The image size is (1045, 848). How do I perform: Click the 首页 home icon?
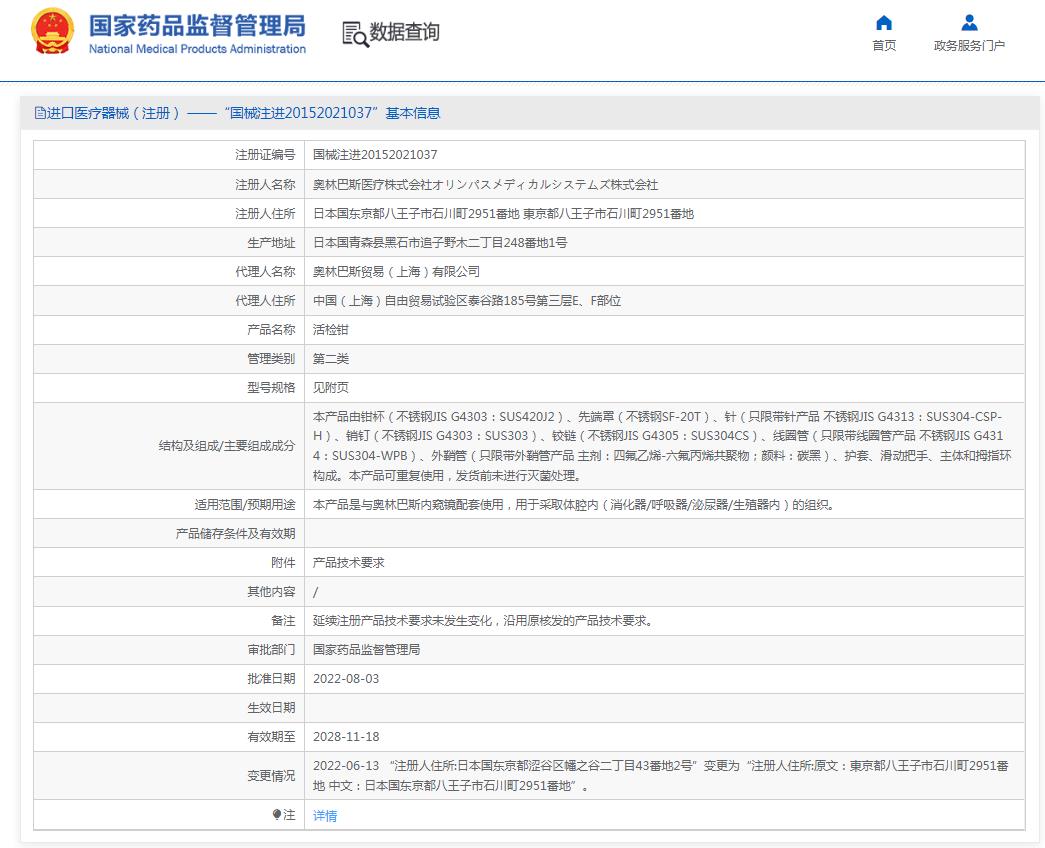(883, 22)
